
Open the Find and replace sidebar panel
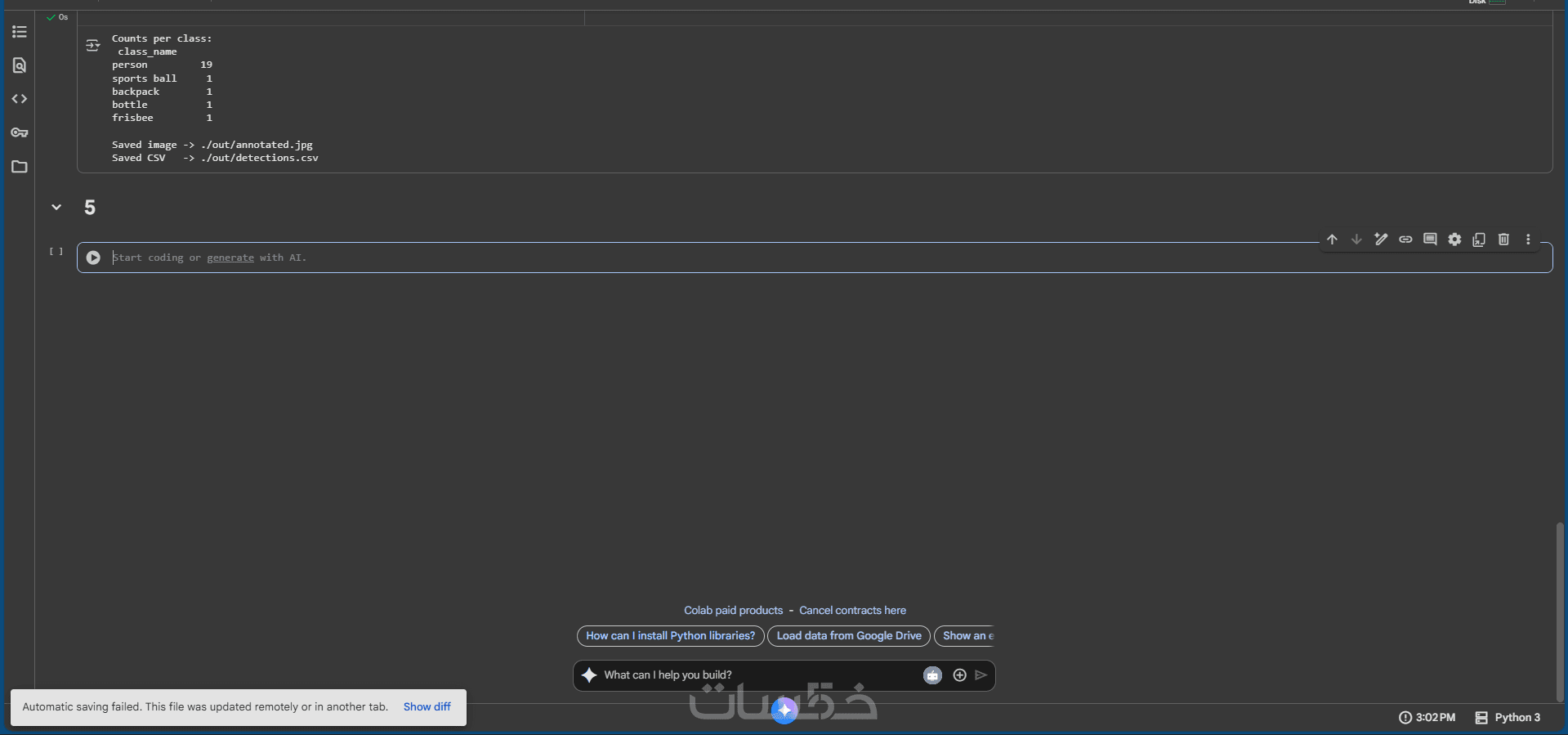[x=20, y=65]
